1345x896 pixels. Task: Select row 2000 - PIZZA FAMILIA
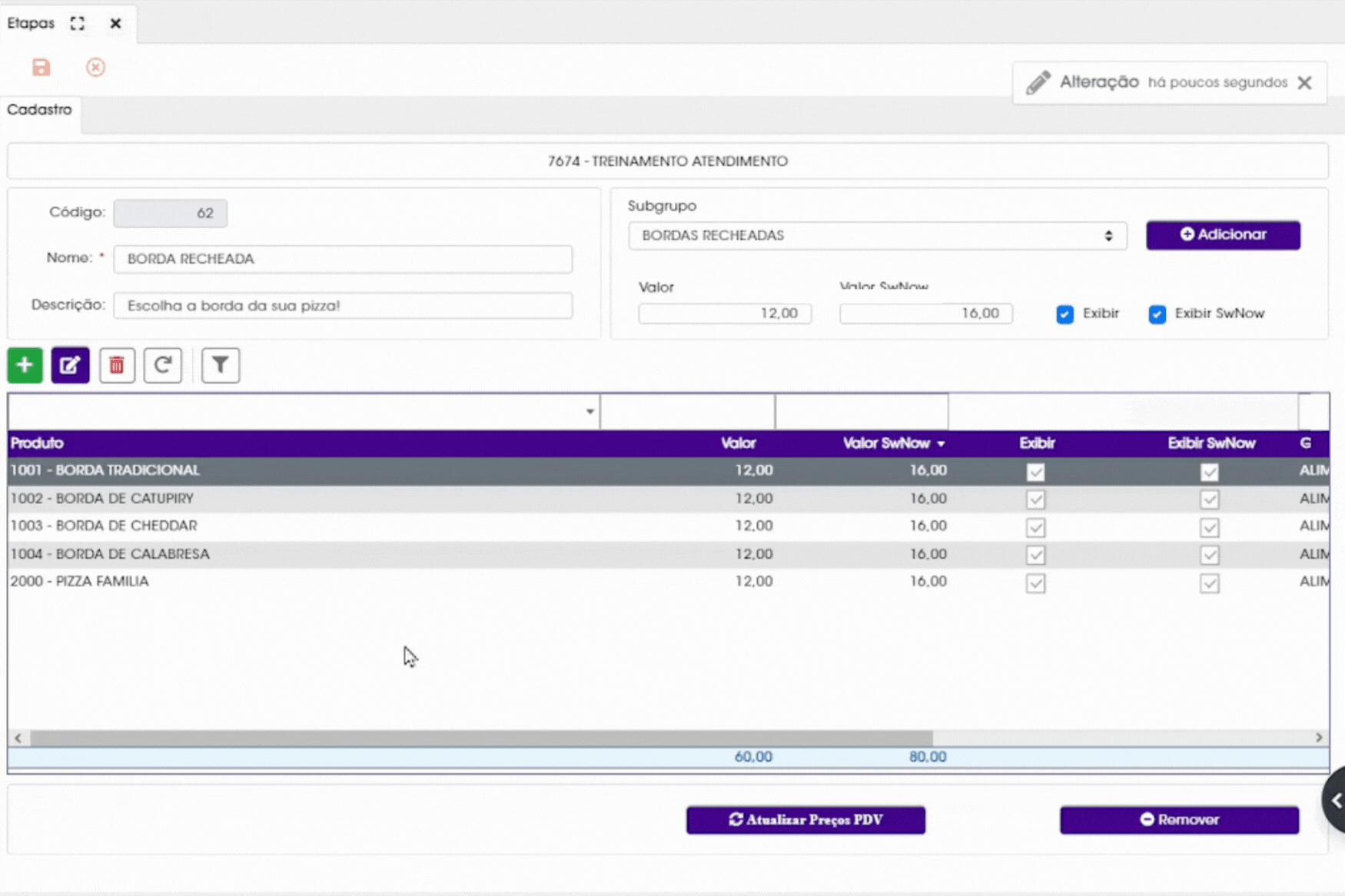click(668, 582)
